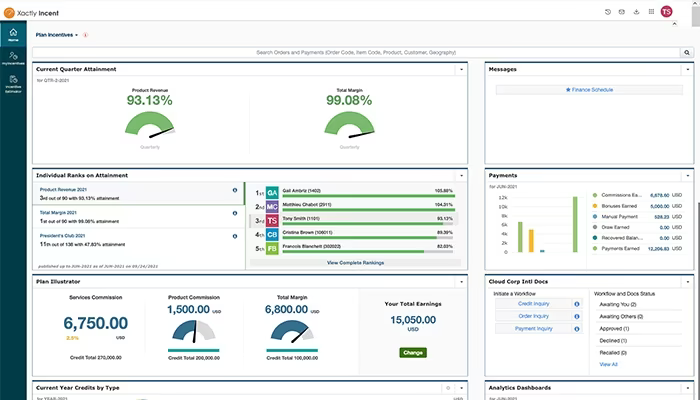Click info icon next to Payment Inquiry
The width and height of the screenshot is (700, 400).
coord(577,329)
